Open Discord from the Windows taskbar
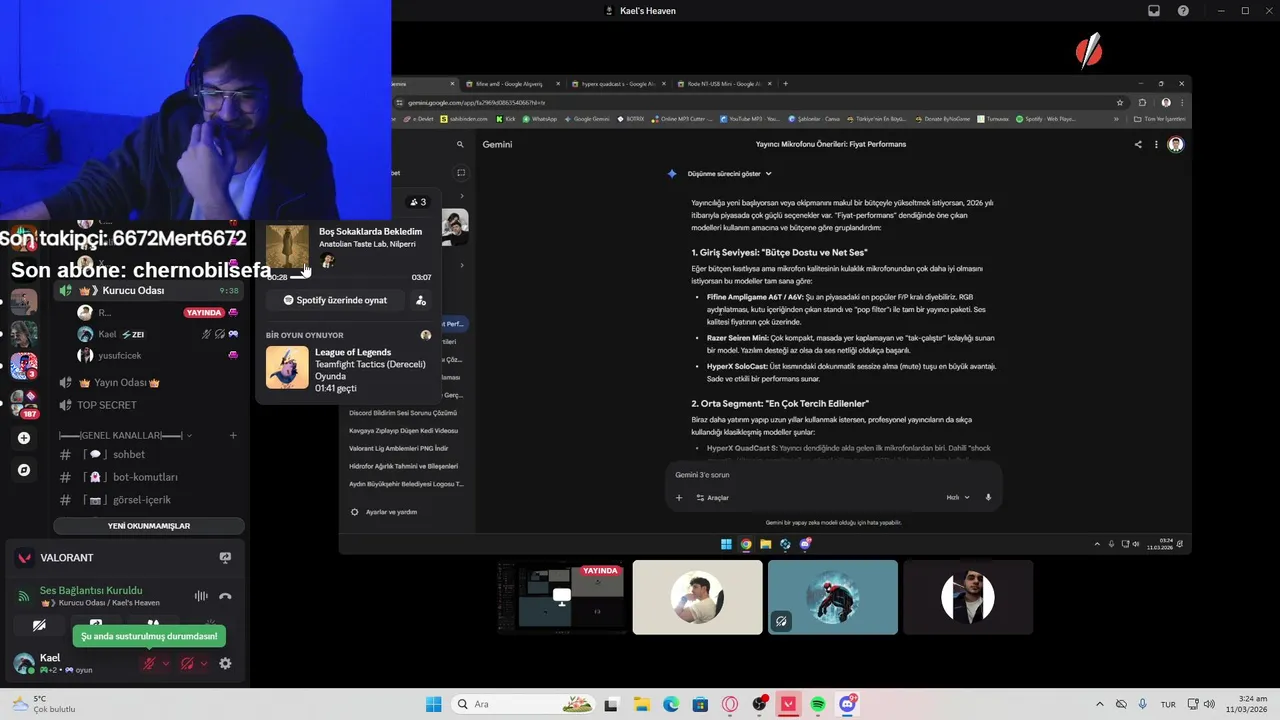Screen dimensions: 1280x720 tap(848, 704)
